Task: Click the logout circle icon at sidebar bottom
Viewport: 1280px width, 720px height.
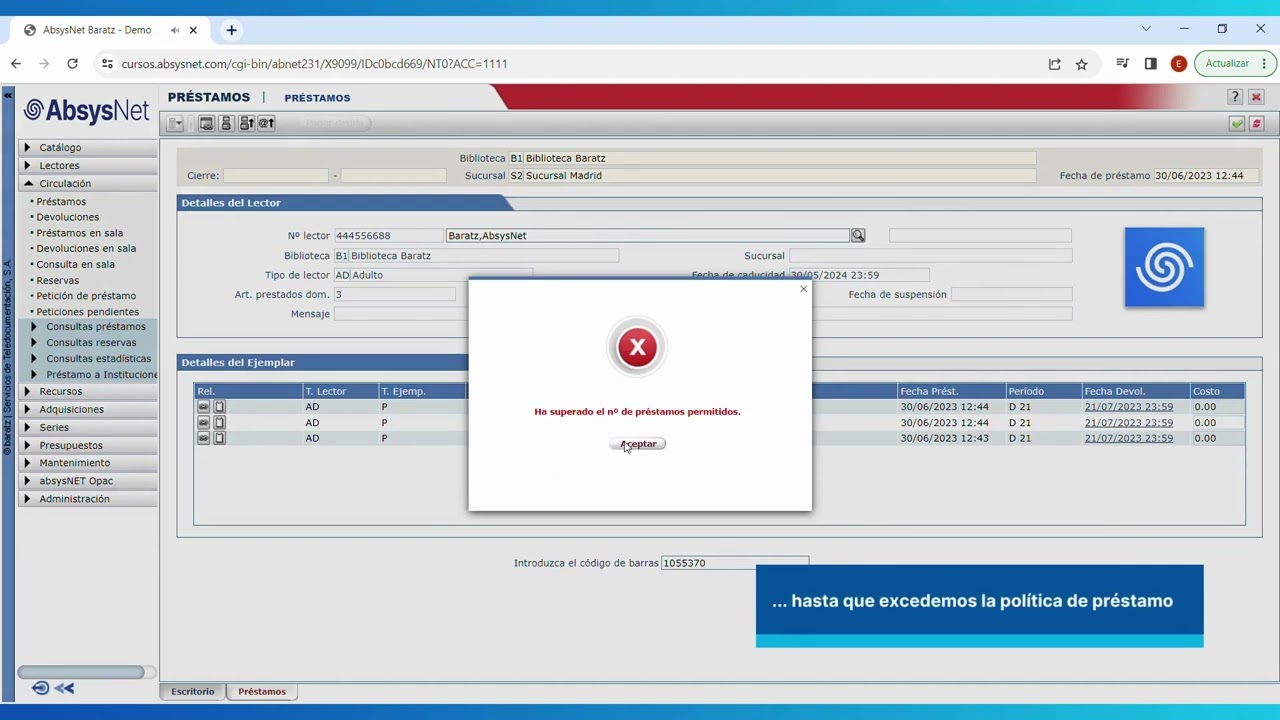Action: point(40,688)
